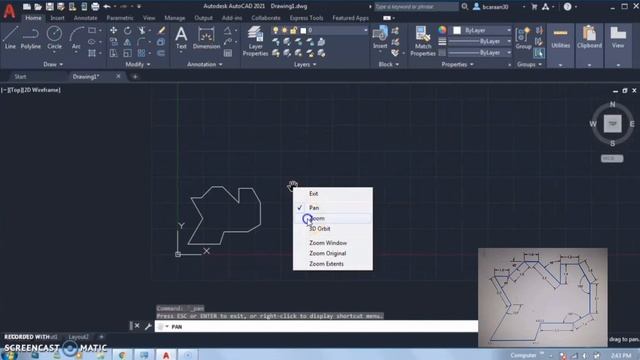Click the viewport label 2D Wireframe
640x360 pixels.
point(42,90)
